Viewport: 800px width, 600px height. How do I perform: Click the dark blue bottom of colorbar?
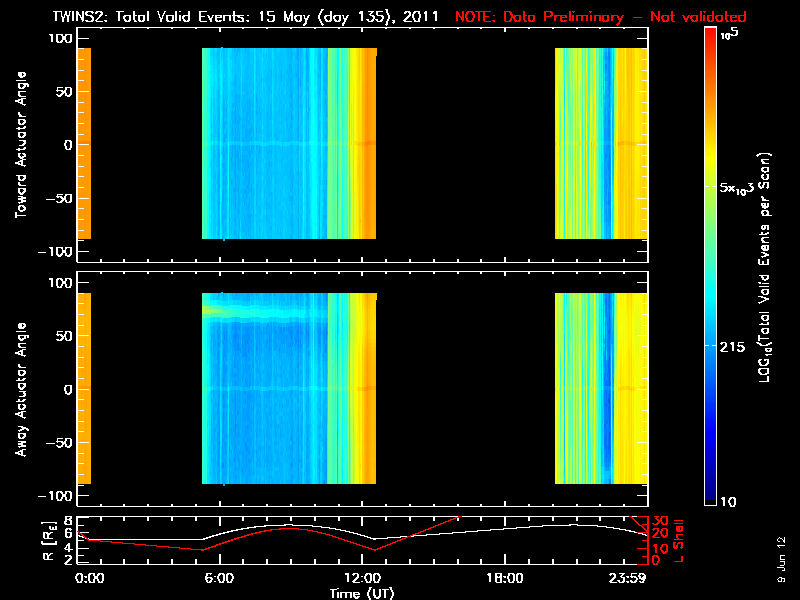710,497
